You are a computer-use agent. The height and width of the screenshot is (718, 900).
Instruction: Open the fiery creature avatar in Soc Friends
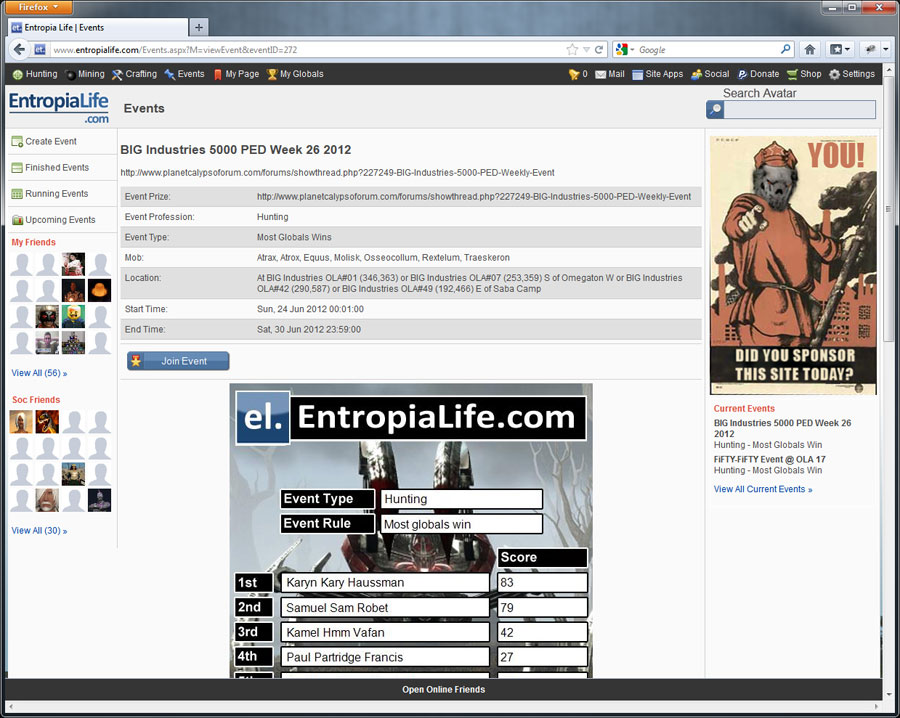(47, 422)
